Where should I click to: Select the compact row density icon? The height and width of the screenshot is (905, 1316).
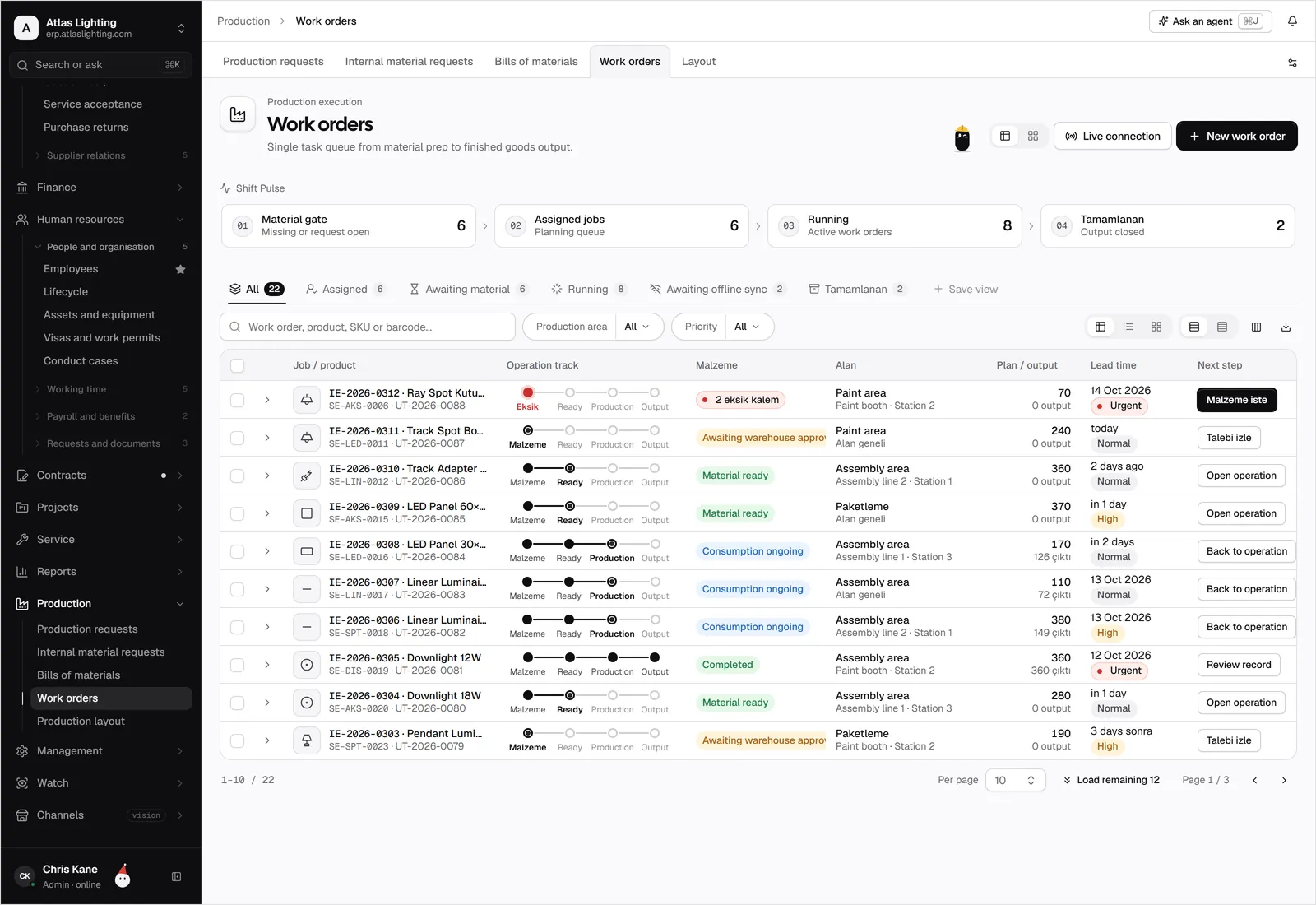[1222, 327]
